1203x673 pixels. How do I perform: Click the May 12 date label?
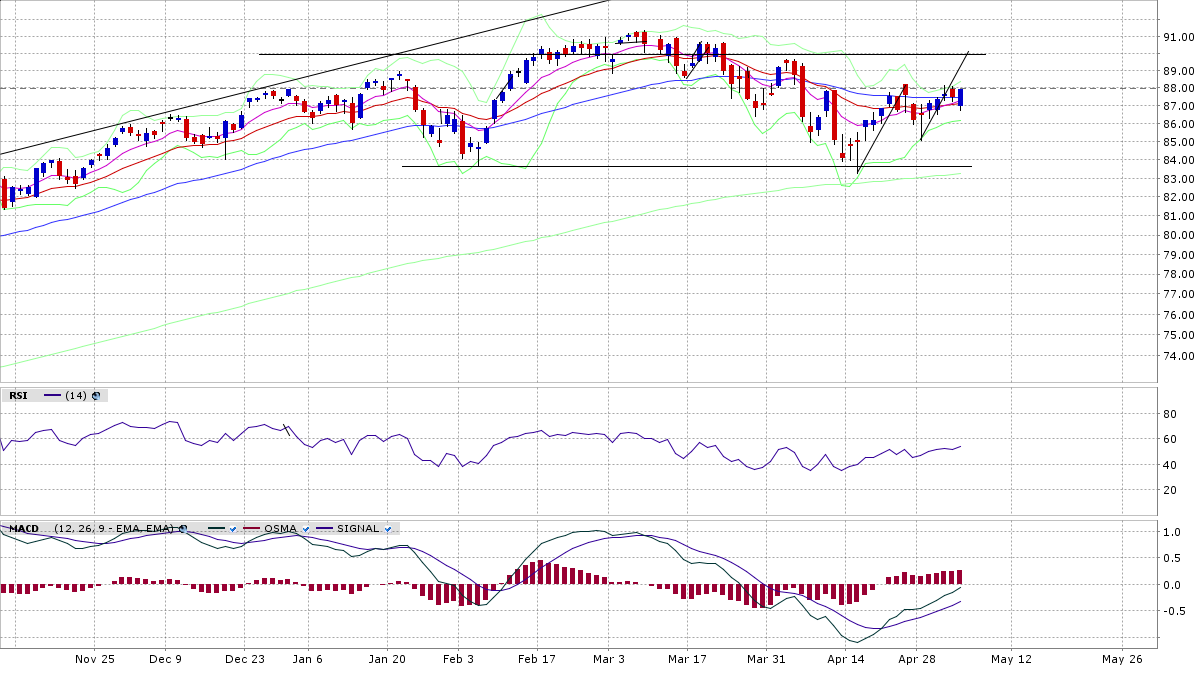pyautogui.click(x=1011, y=659)
